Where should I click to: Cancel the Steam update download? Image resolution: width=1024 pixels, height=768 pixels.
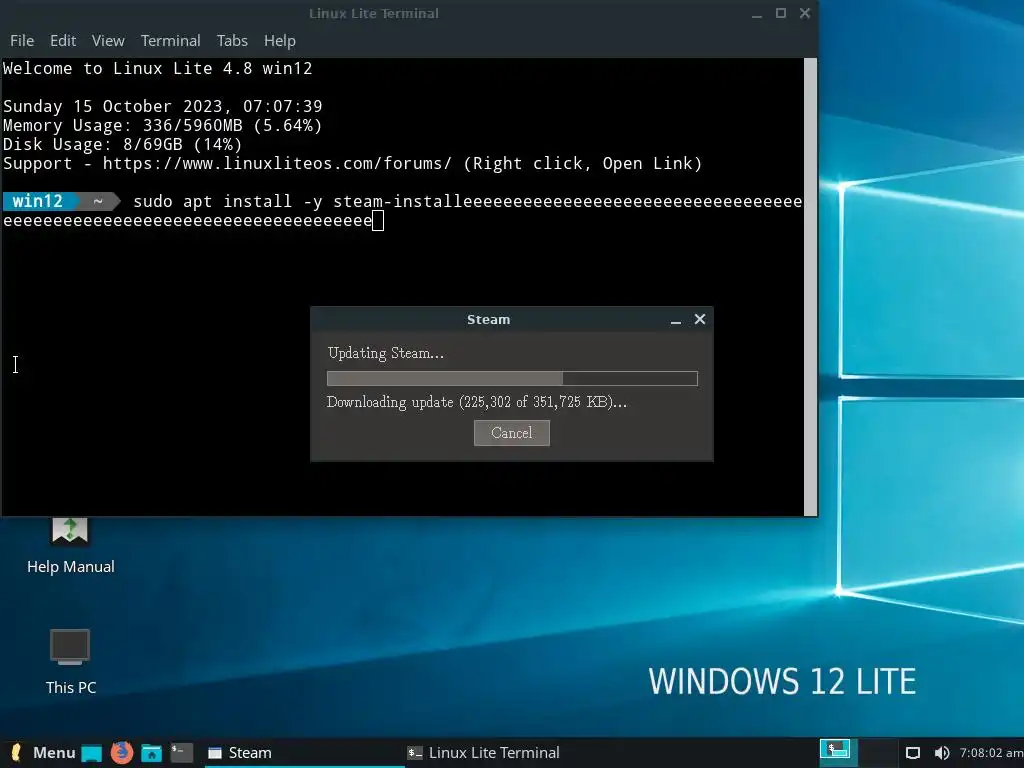coord(511,433)
